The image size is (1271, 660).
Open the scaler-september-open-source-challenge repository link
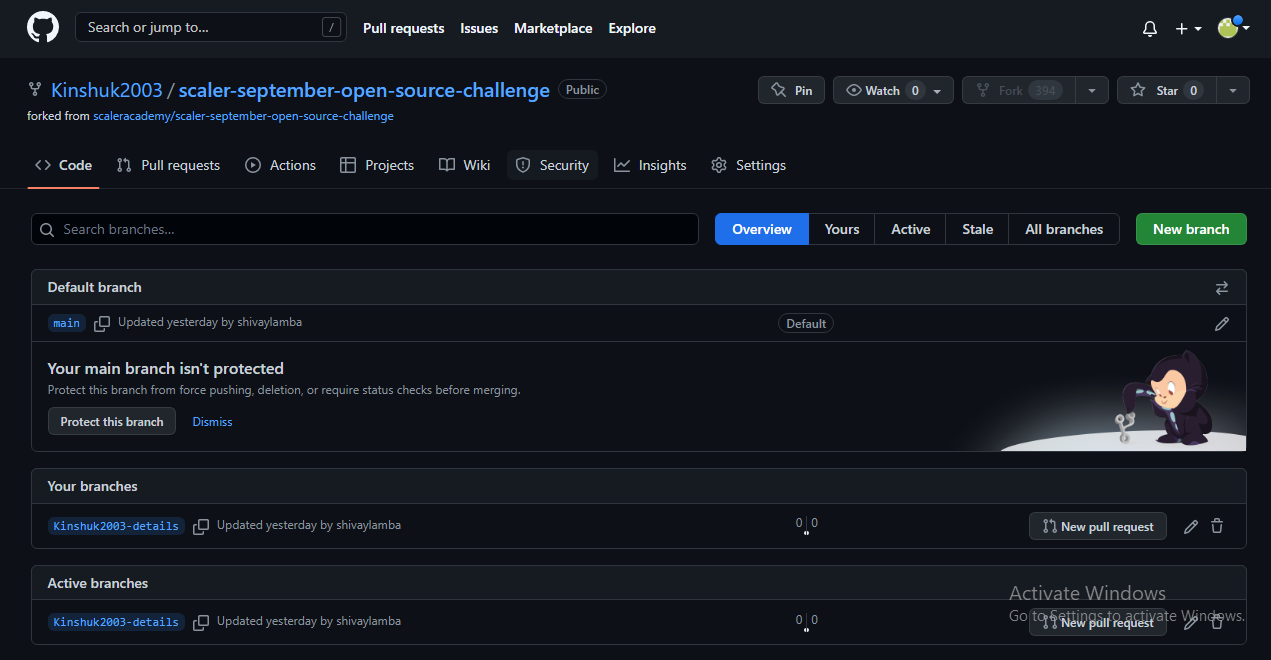pos(364,90)
